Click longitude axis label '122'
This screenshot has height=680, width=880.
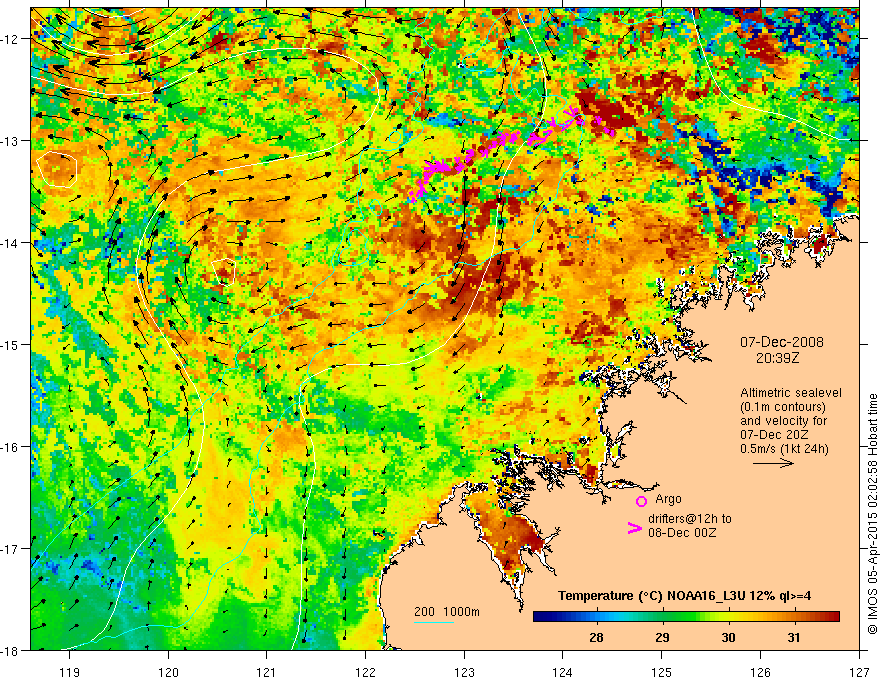point(365,672)
